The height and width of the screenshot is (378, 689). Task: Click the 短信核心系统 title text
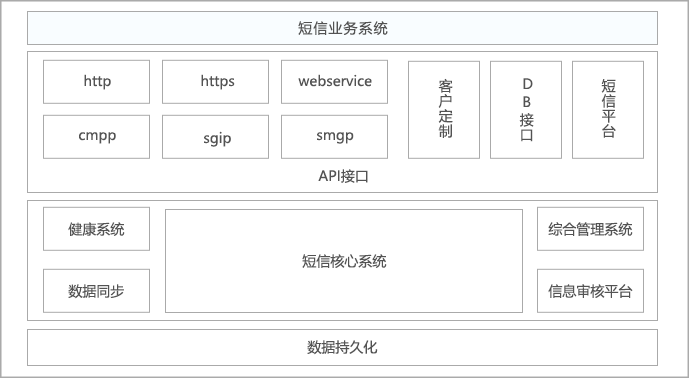(344, 261)
